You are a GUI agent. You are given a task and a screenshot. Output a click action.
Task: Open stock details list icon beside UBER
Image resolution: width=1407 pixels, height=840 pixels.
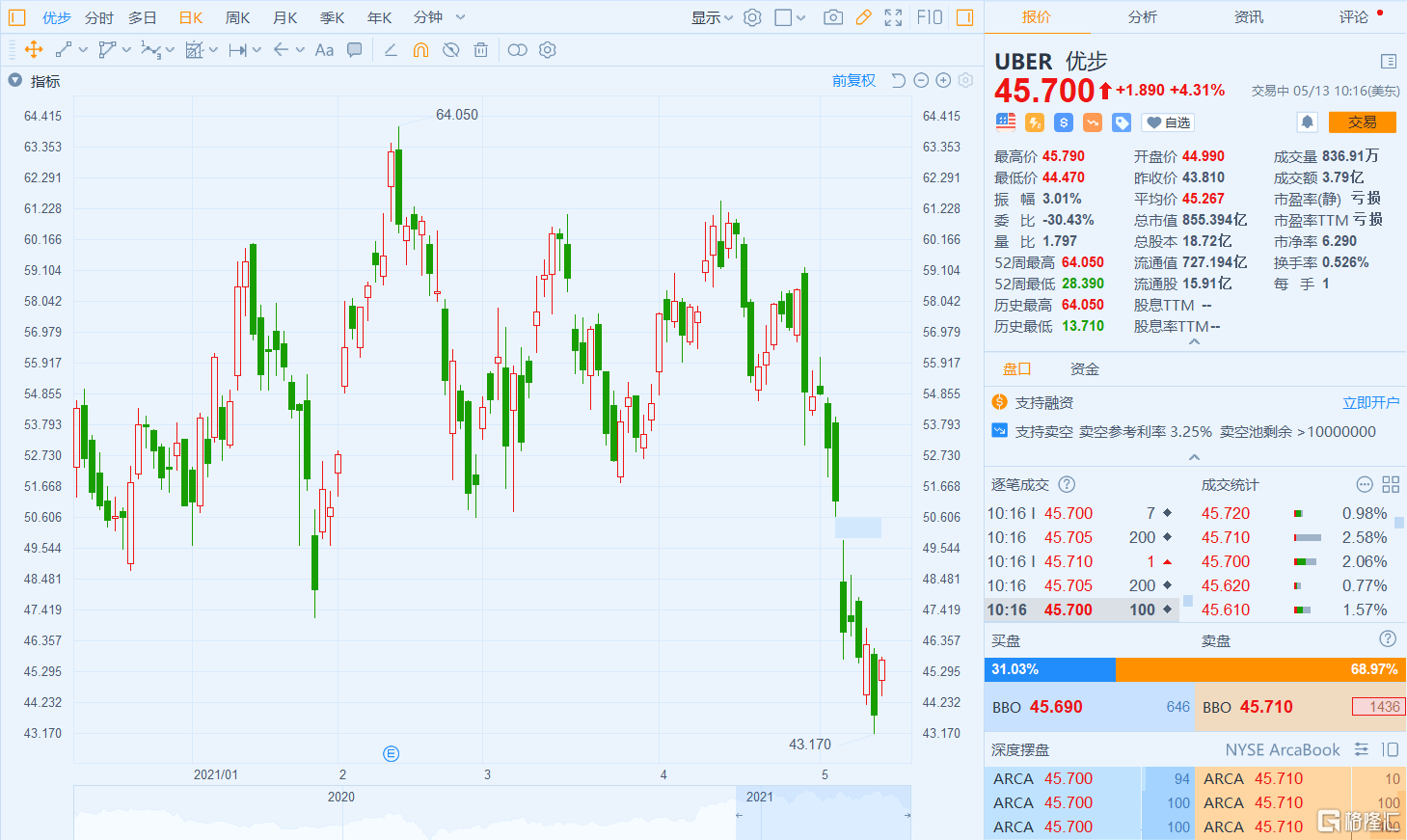(1389, 62)
